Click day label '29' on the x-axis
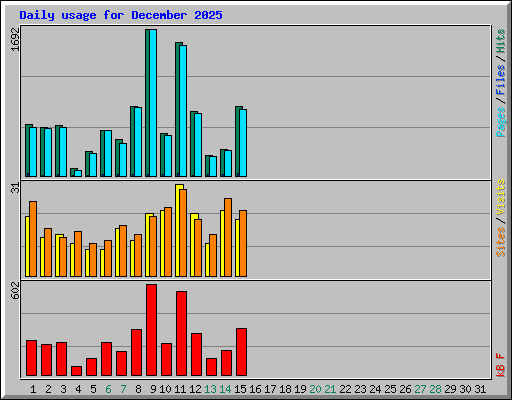The height and width of the screenshot is (400, 512). (x=450, y=389)
